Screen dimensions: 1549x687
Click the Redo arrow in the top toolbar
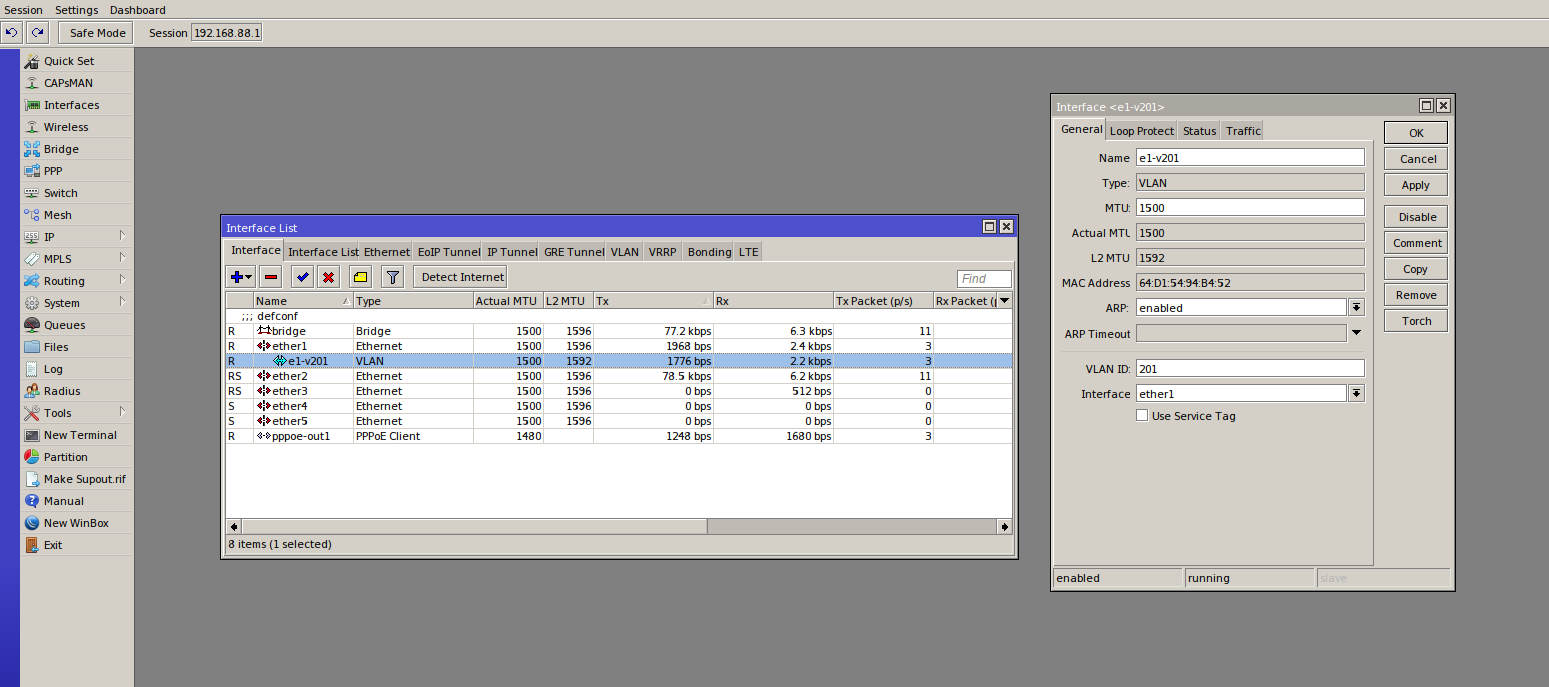coord(37,33)
